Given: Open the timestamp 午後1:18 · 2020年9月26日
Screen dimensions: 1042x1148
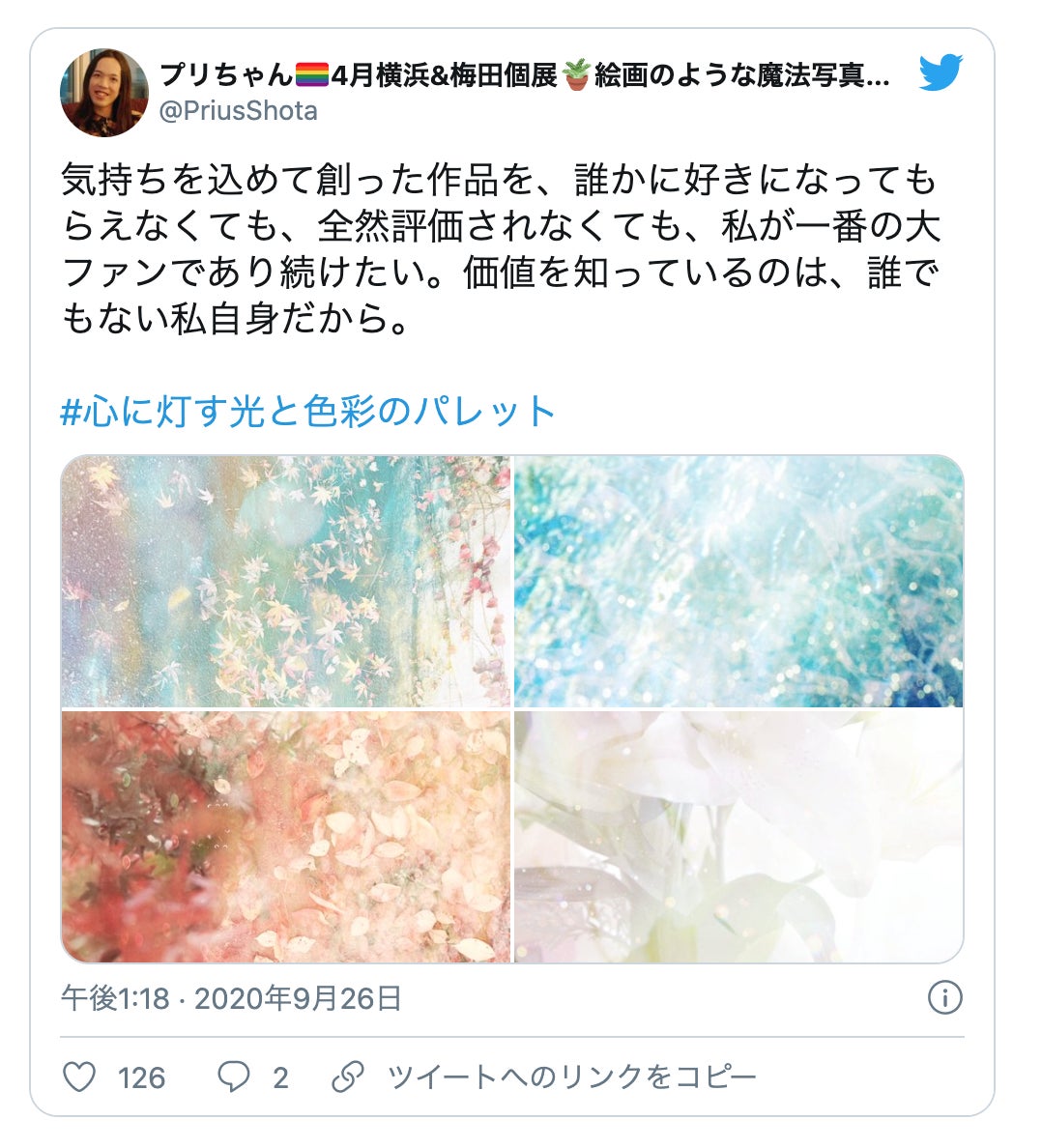Looking at the screenshot, I should click(231, 998).
